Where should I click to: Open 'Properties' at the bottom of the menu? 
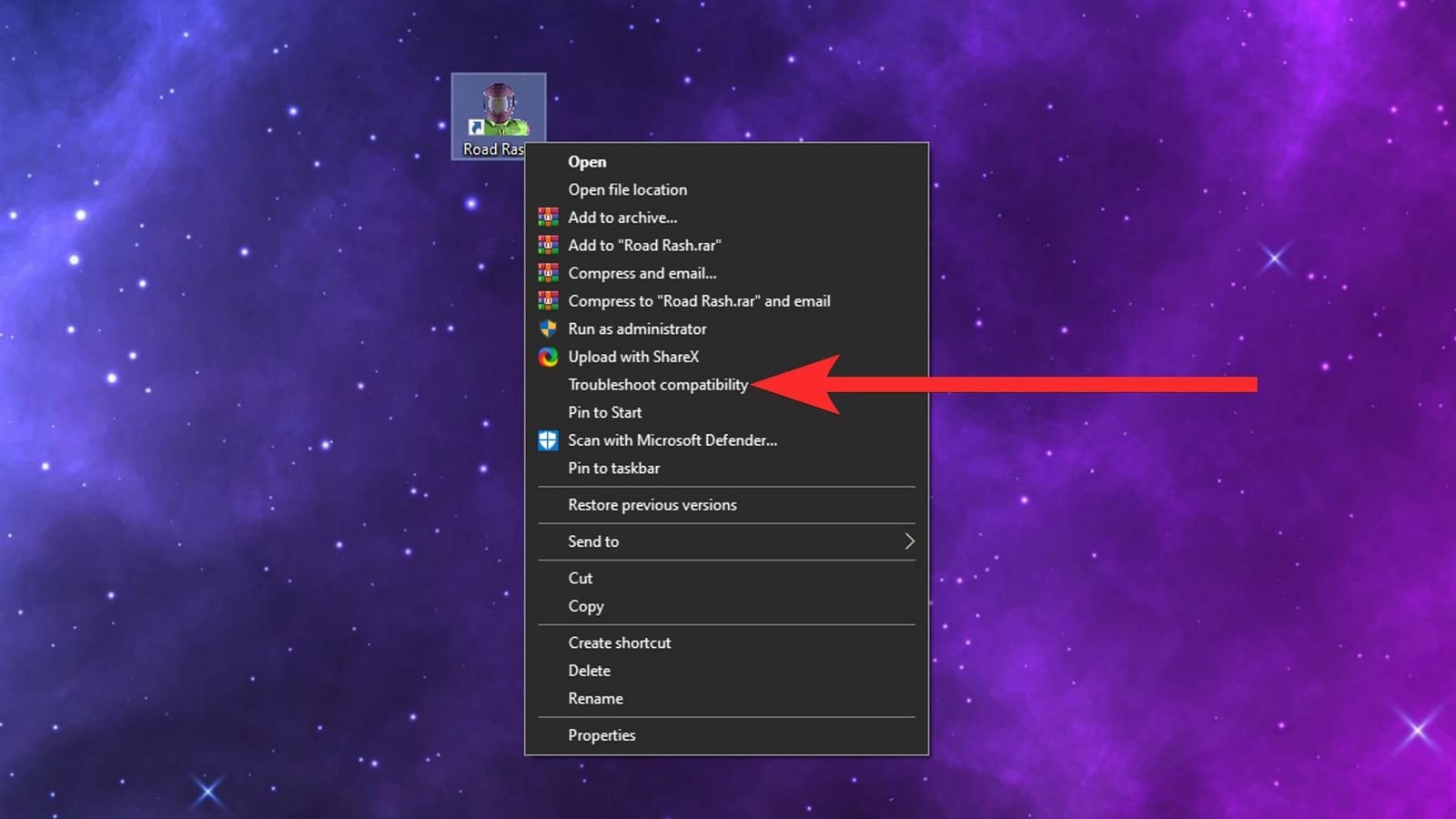[602, 734]
